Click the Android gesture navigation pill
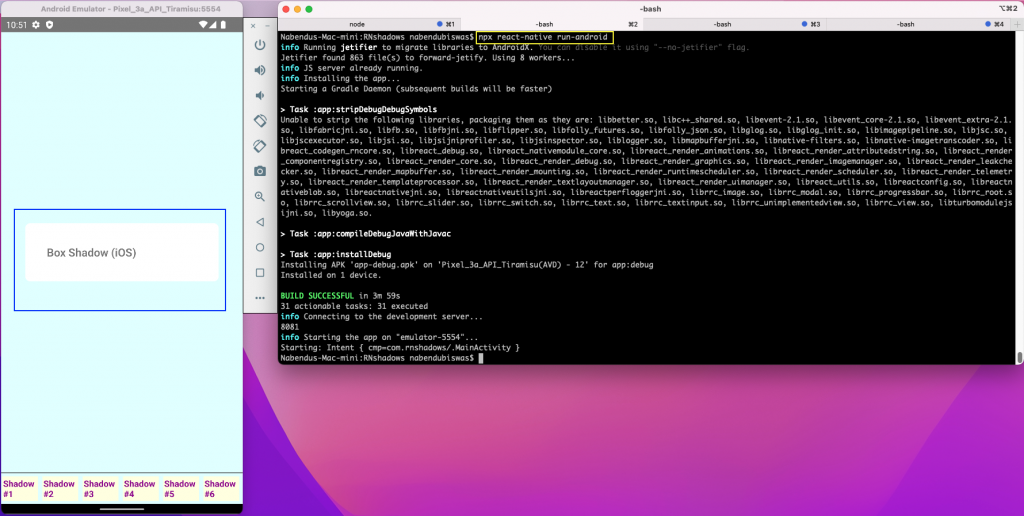This screenshot has width=1024, height=516. pyautogui.click(x=121, y=509)
